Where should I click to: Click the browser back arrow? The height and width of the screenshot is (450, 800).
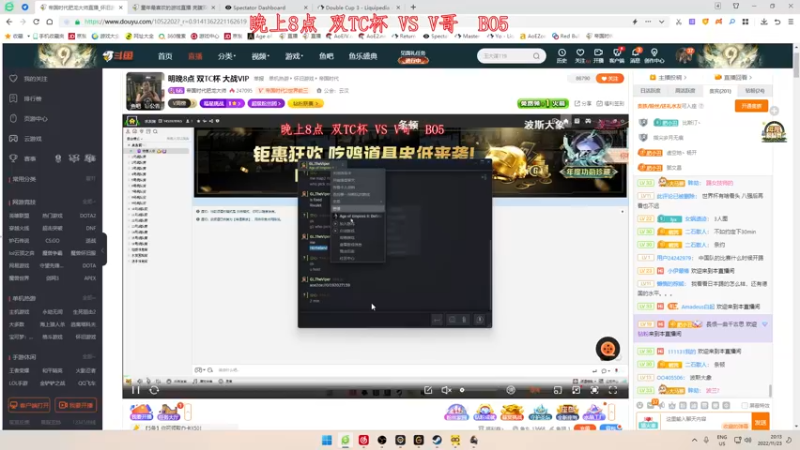[x=9, y=22]
